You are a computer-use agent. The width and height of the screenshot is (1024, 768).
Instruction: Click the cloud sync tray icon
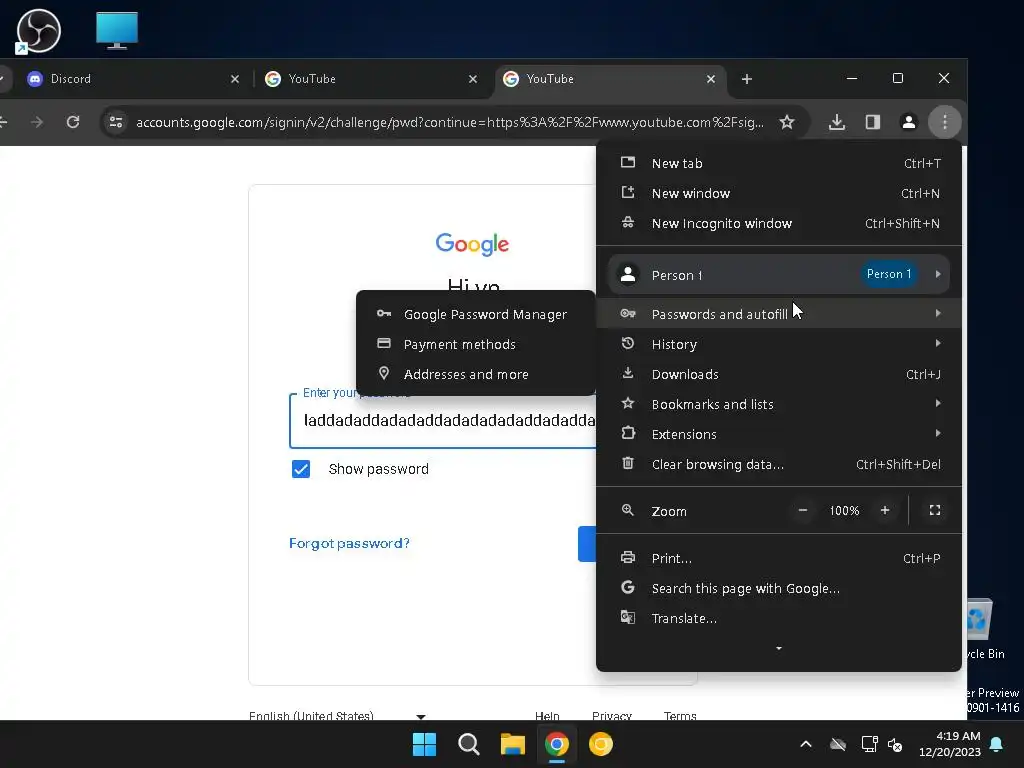[838, 744]
